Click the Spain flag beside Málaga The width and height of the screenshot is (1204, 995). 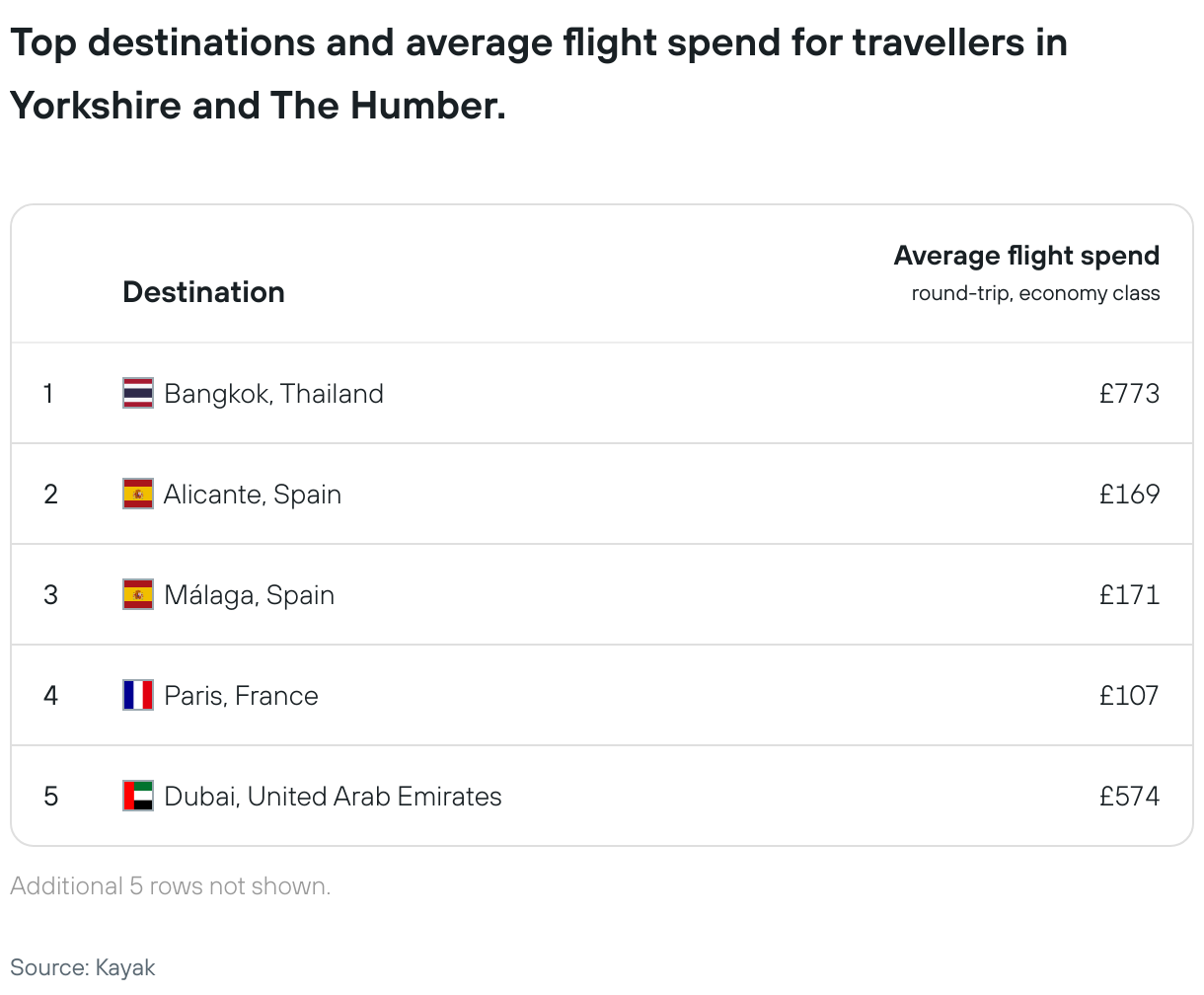pos(138,594)
